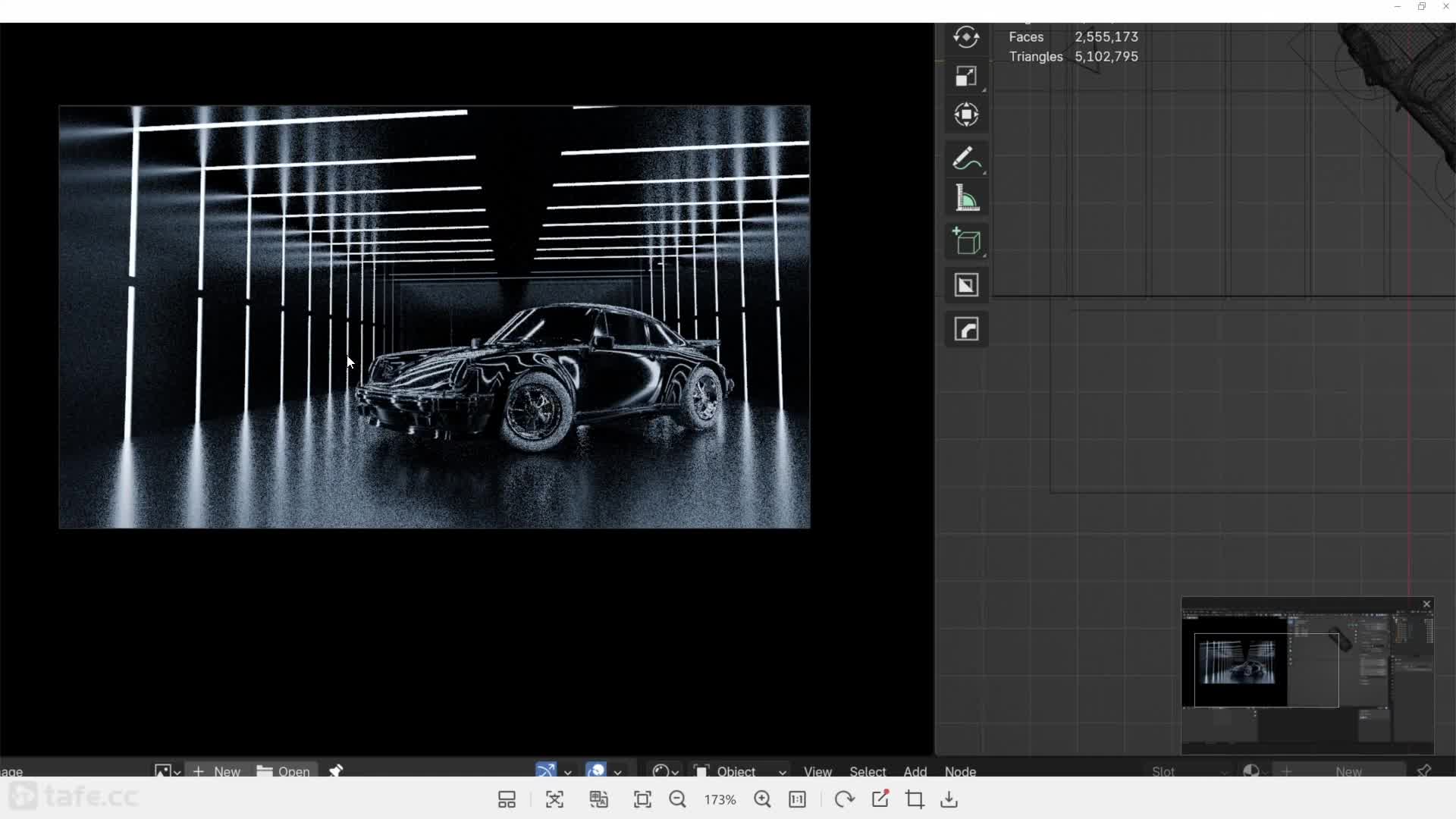This screenshot has width=1456, height=819.
Task: Pin the image in Blender image editor
Action: (336, 770)
